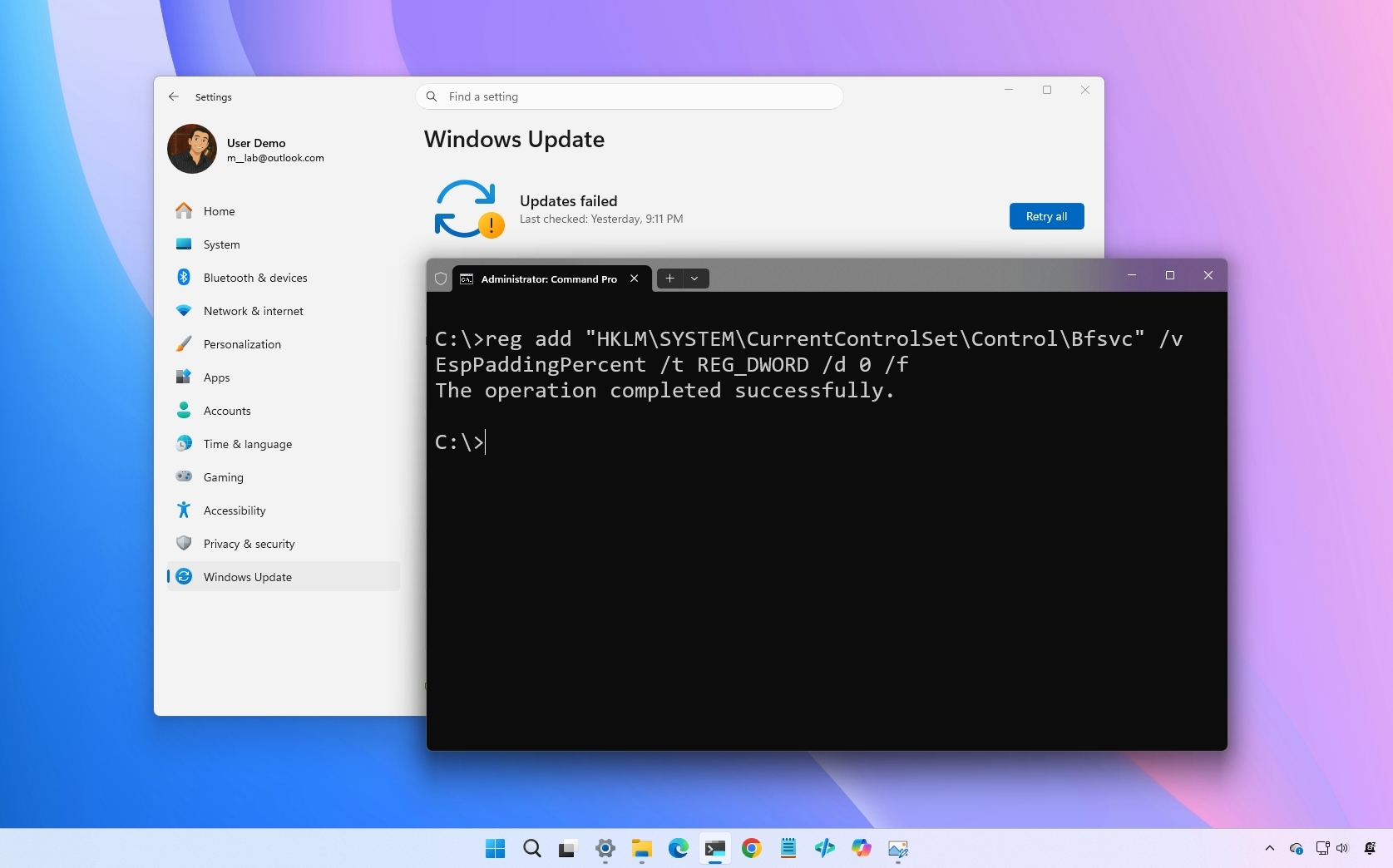Viewport: 1393px width, 868px height.
Task: Open network tray icon
Action: point(1322,848)
